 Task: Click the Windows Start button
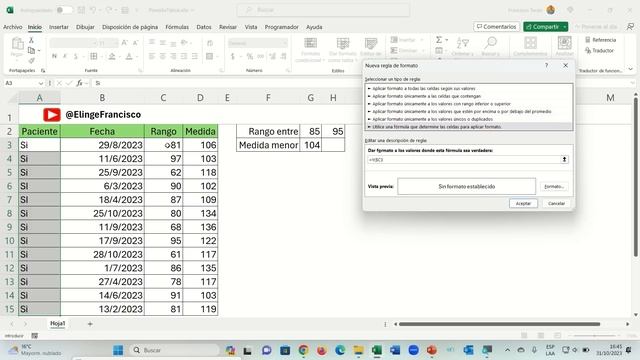tap(118, 350)
